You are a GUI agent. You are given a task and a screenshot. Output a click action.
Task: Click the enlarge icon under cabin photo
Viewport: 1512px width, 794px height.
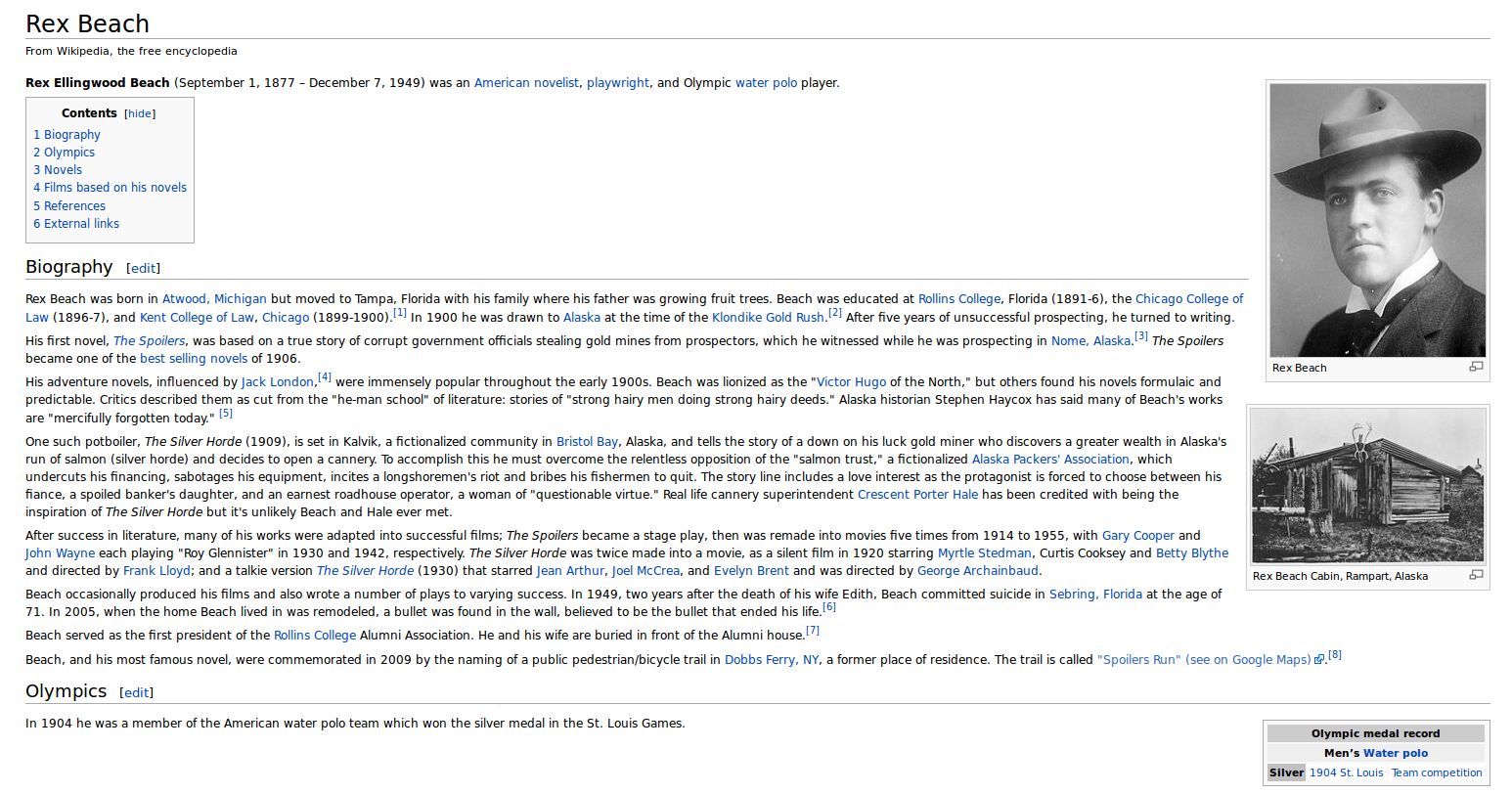tap(1476, 575)
